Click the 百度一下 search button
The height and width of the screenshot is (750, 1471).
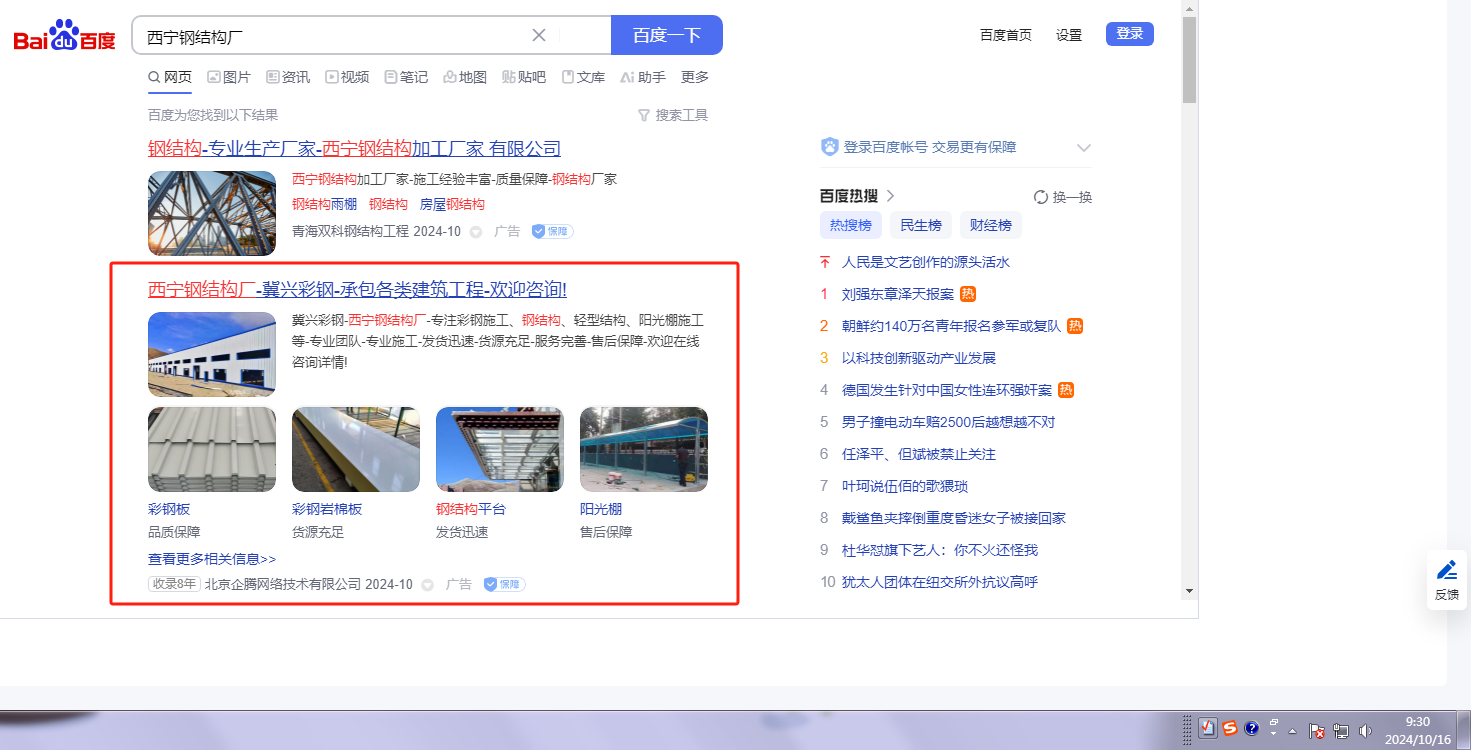click(667, 35)
